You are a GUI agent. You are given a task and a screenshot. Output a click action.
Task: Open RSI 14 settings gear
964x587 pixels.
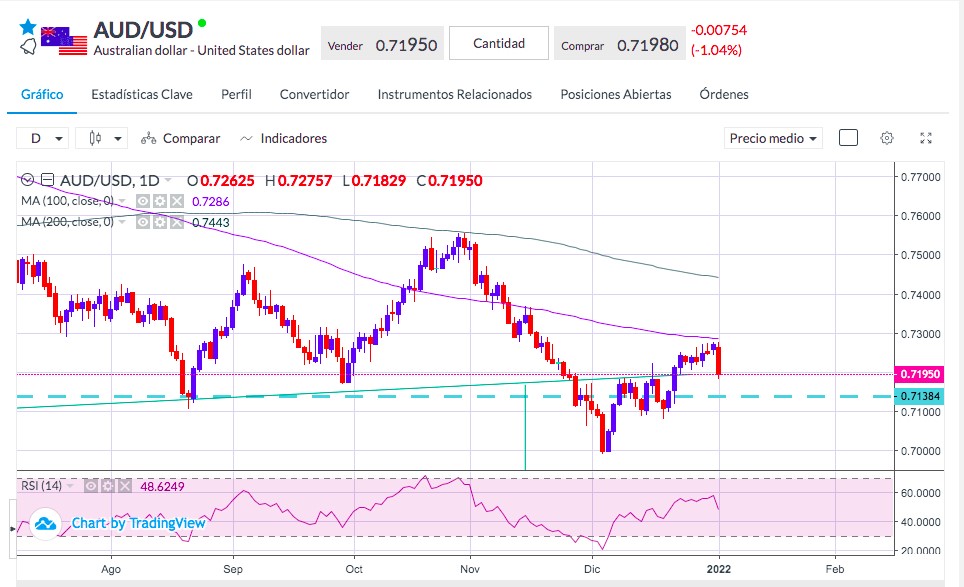108,486
